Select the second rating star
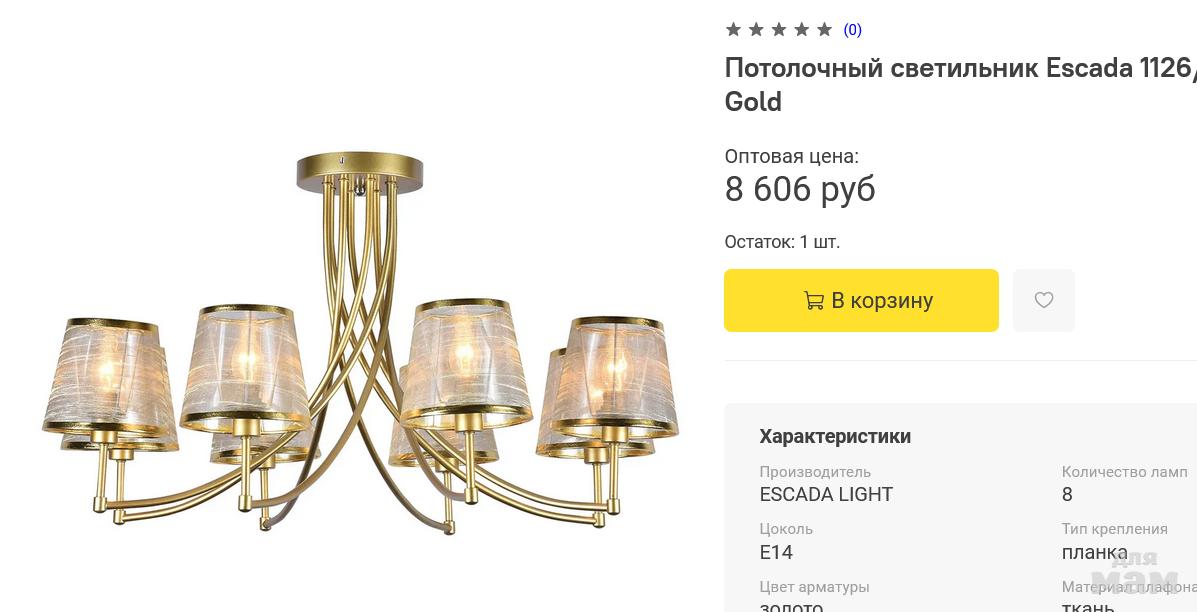This screenshot has height=612, width=1197. click(x=756, y=30)
